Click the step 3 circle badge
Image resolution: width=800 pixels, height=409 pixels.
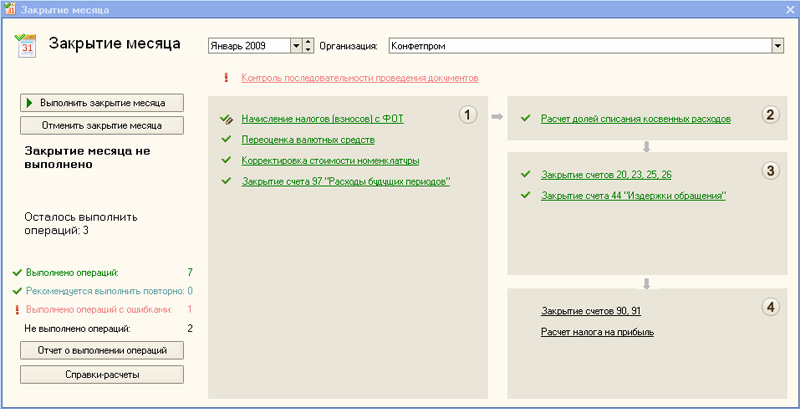pyautogui.click(x=769, y=170)
